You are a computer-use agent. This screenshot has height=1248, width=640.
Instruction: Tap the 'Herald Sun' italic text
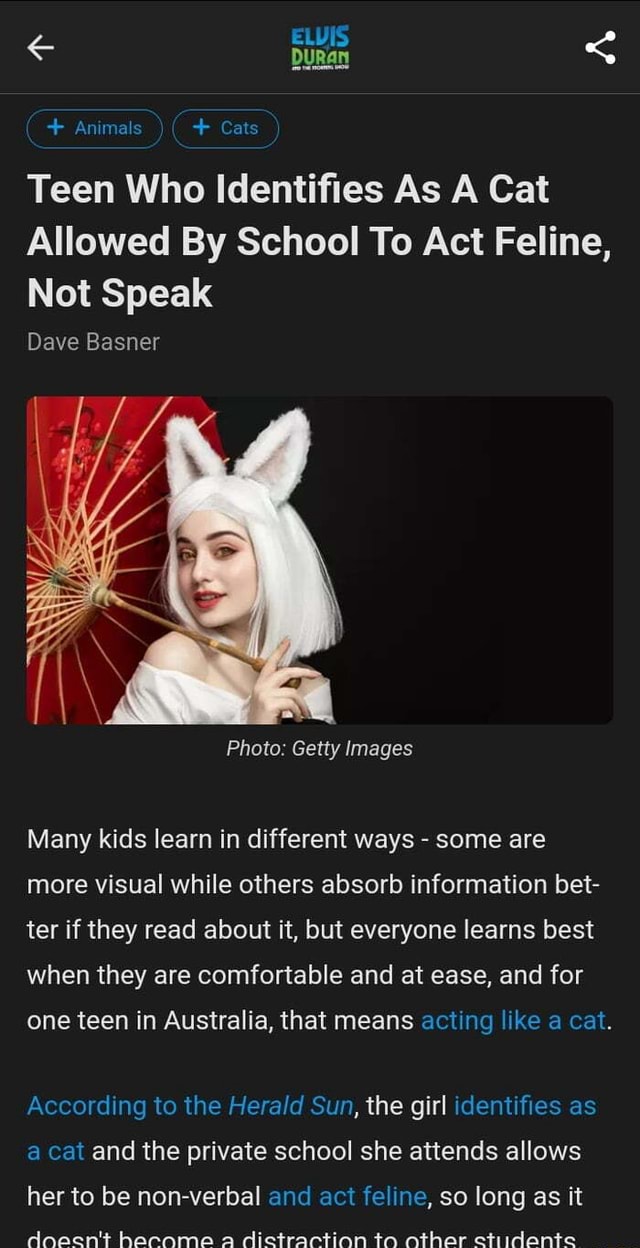291,1105
